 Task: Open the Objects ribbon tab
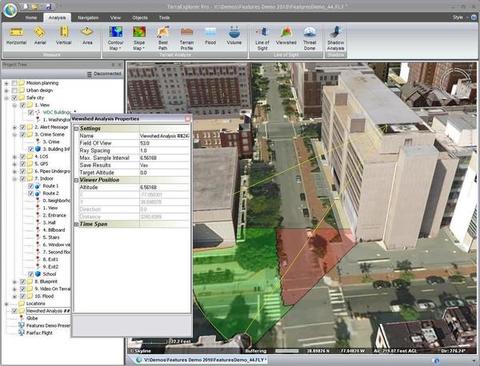pyautogui.click(x=140, y=18)
